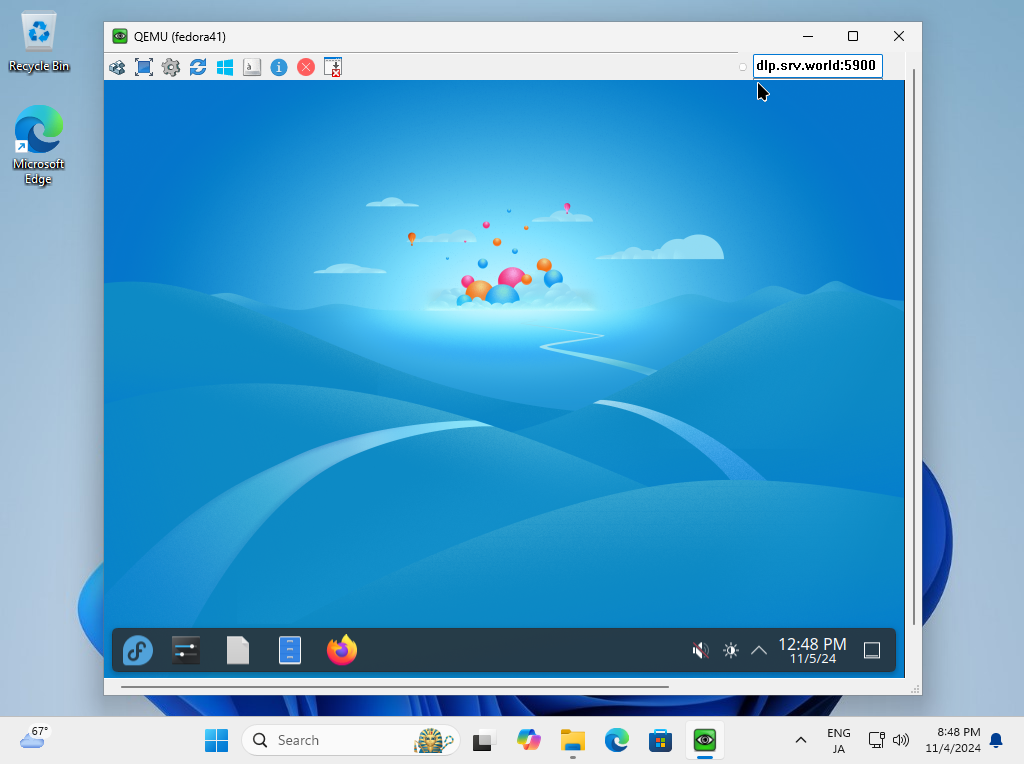Open Windows volume tray icon
Image resolution: width=1024 pixels, height=764 pixels.
click(x=901, y=740)
